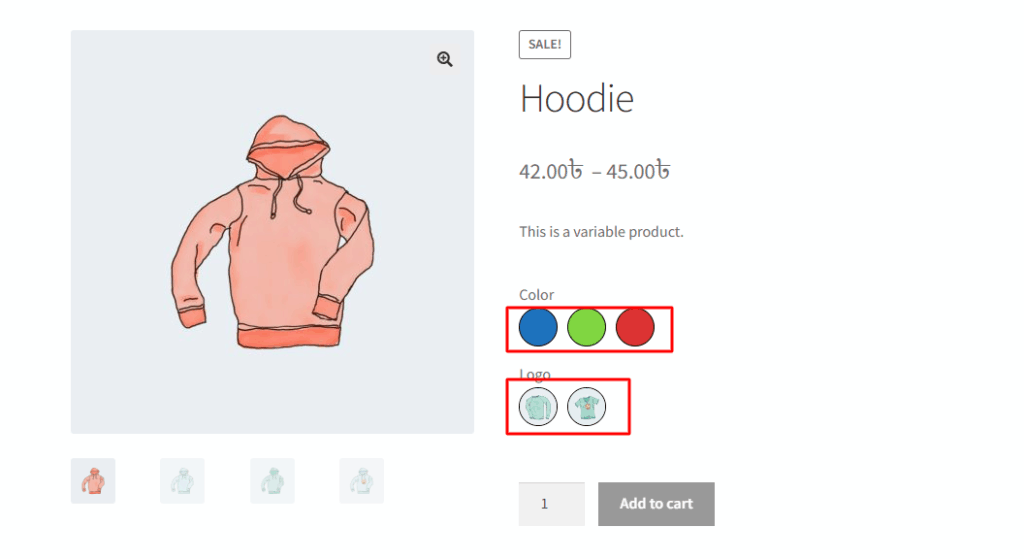Click the Color attribute label
The width and height of the screenshot is (1024, 559).
[x=536, y=295]
